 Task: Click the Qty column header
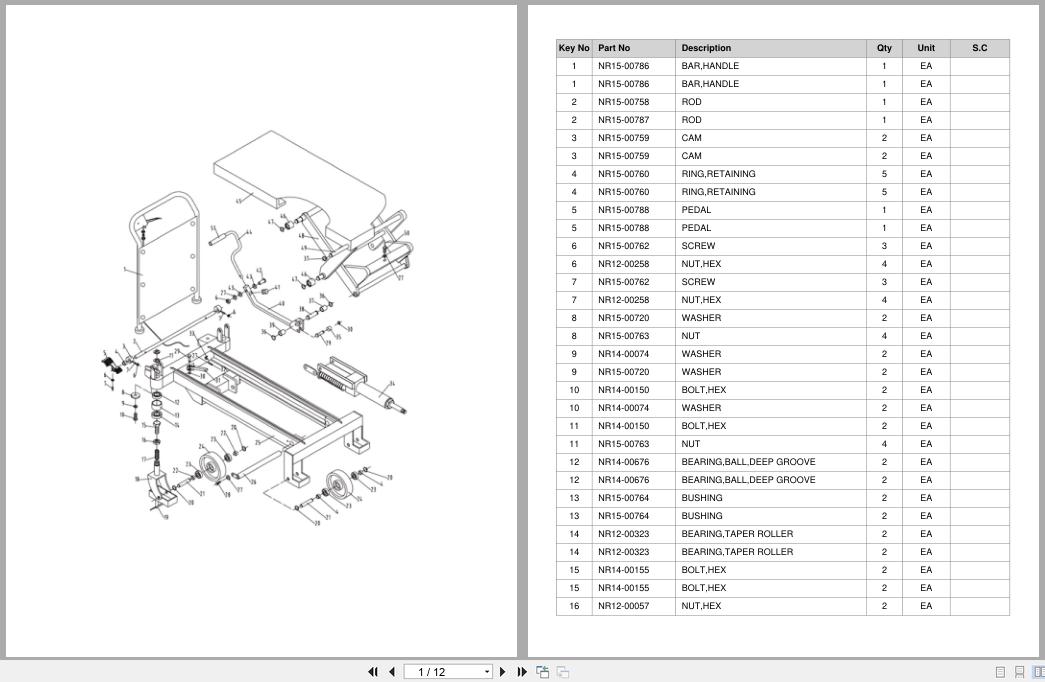click(884, 48)
